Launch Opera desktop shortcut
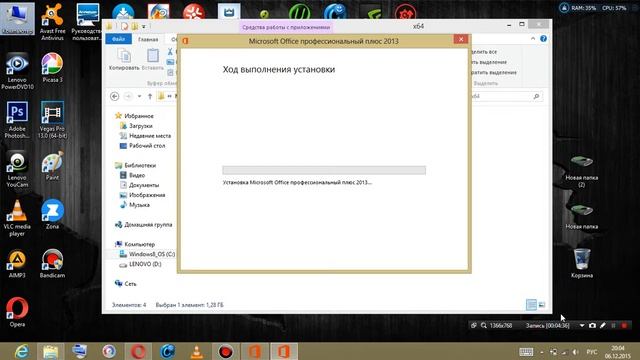The image size is (640, 360). pos(17,312)
